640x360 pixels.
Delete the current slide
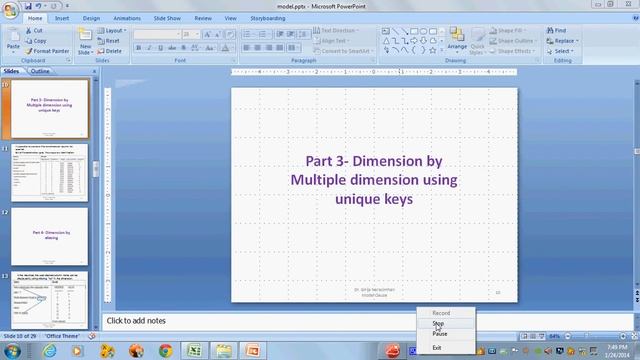pos(109,51)
